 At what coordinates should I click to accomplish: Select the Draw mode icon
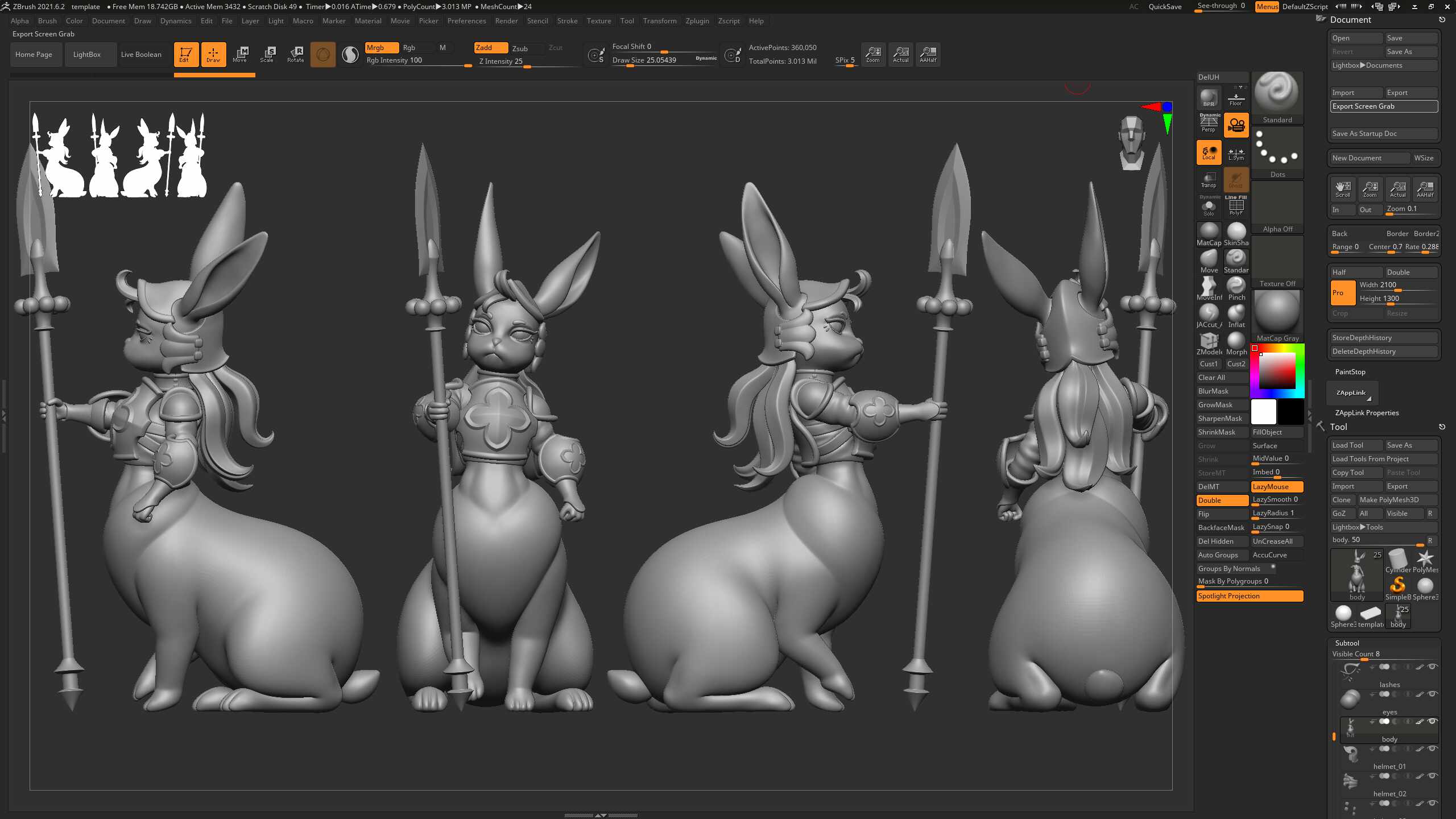click(x=213, y=55)
